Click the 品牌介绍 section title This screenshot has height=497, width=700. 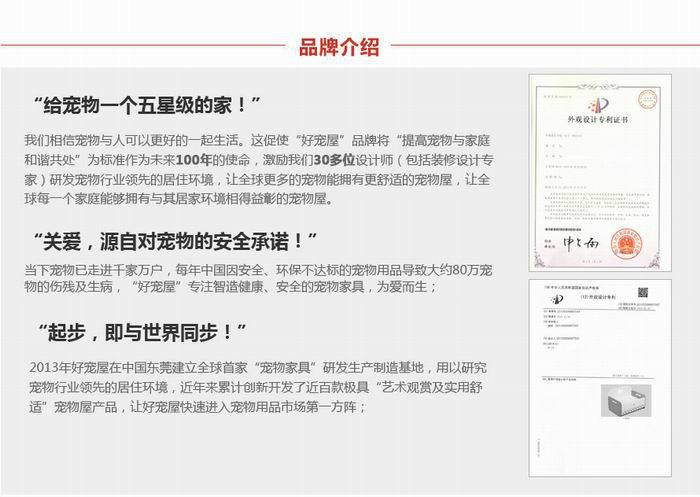coord(339,46)
